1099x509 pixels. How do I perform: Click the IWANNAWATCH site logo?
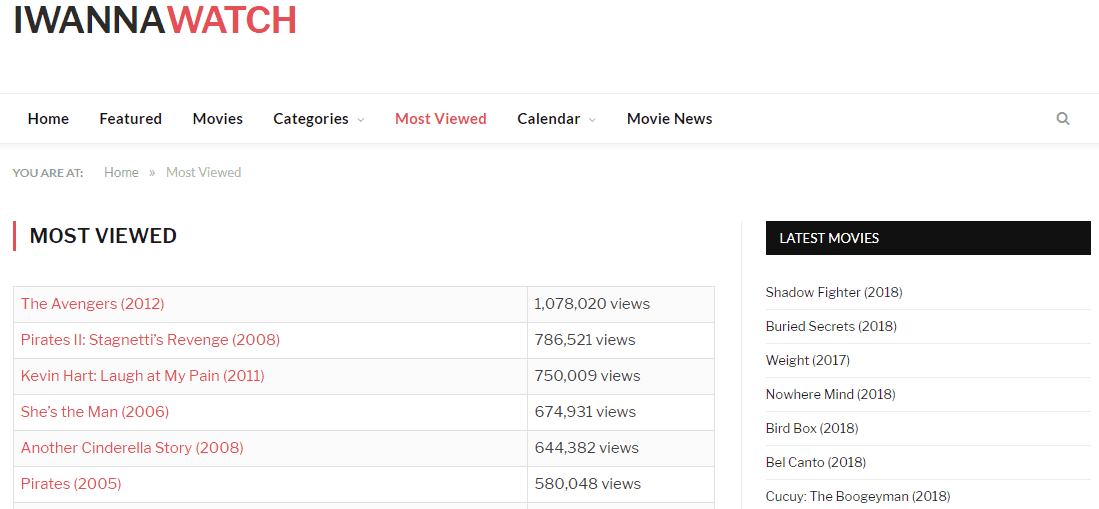point(155,20)
